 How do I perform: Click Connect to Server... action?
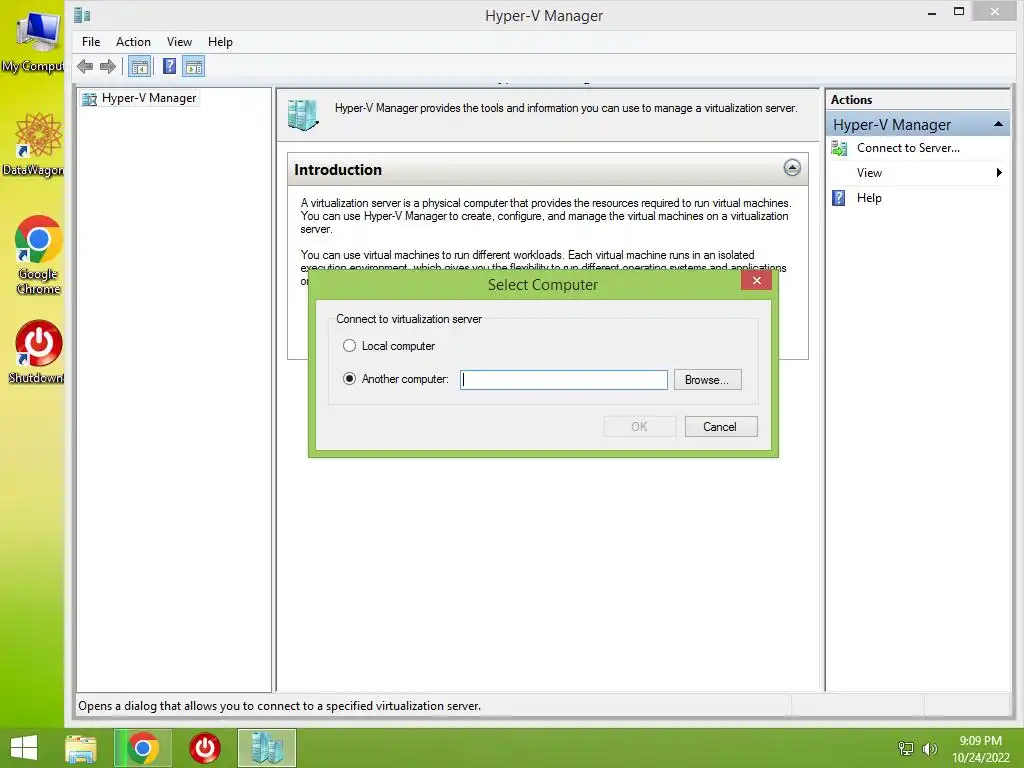(908, 148)
